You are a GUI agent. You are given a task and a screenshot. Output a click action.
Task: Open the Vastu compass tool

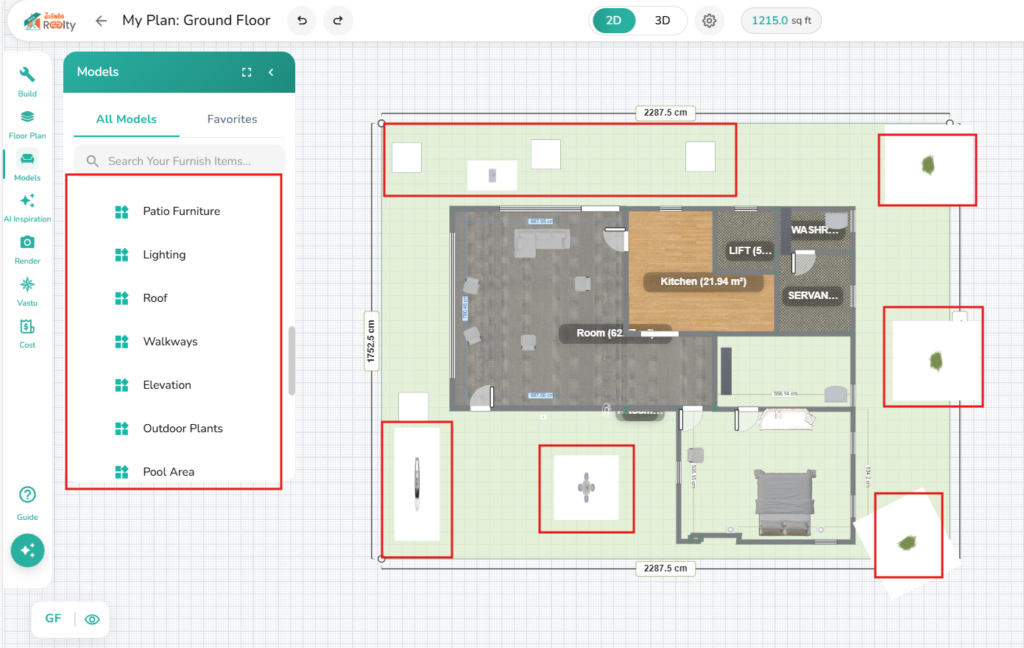point(27,290)
